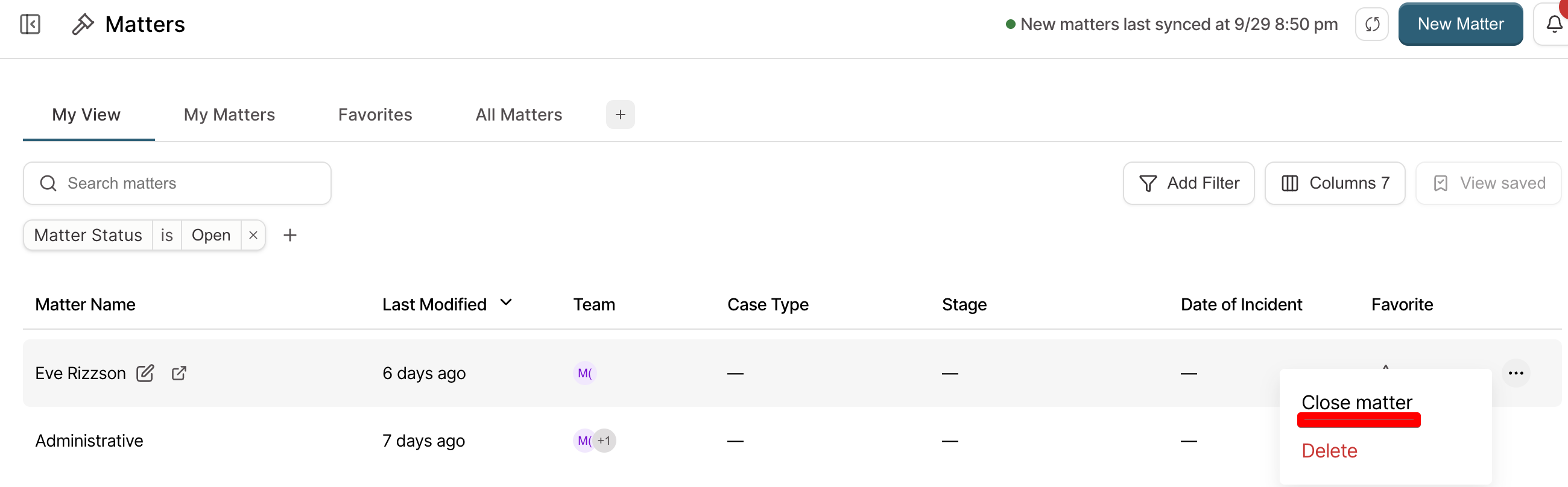Click the '7 days ago' cell

coord(423,441)
